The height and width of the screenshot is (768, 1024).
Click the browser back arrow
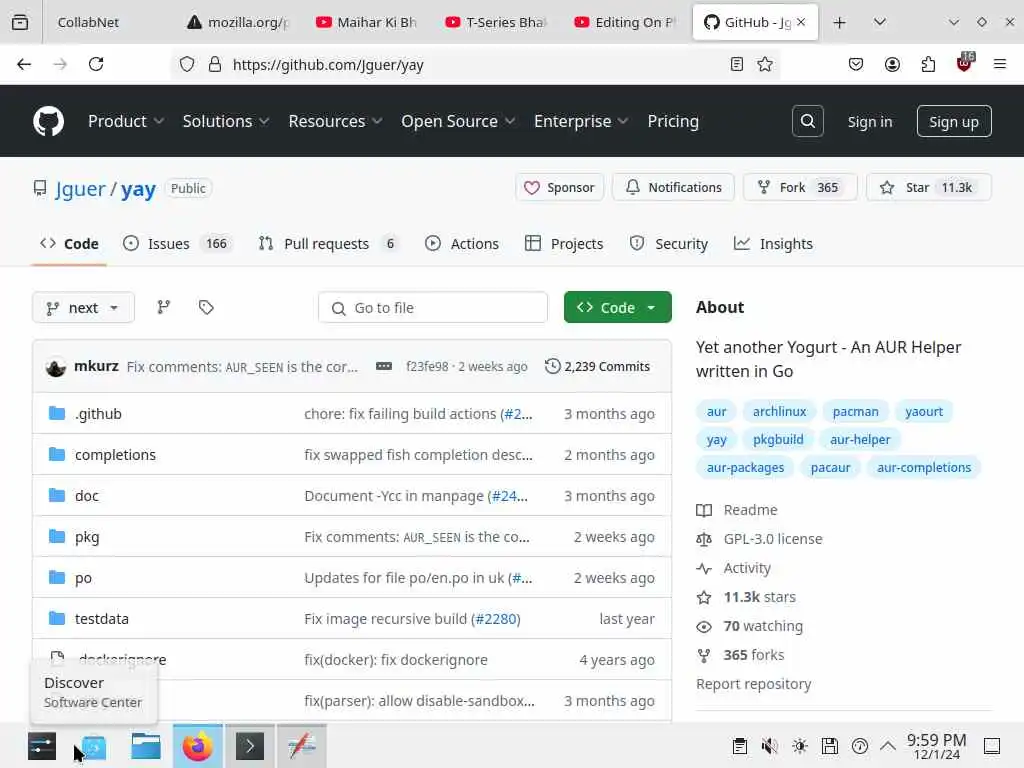coord(24,64)
